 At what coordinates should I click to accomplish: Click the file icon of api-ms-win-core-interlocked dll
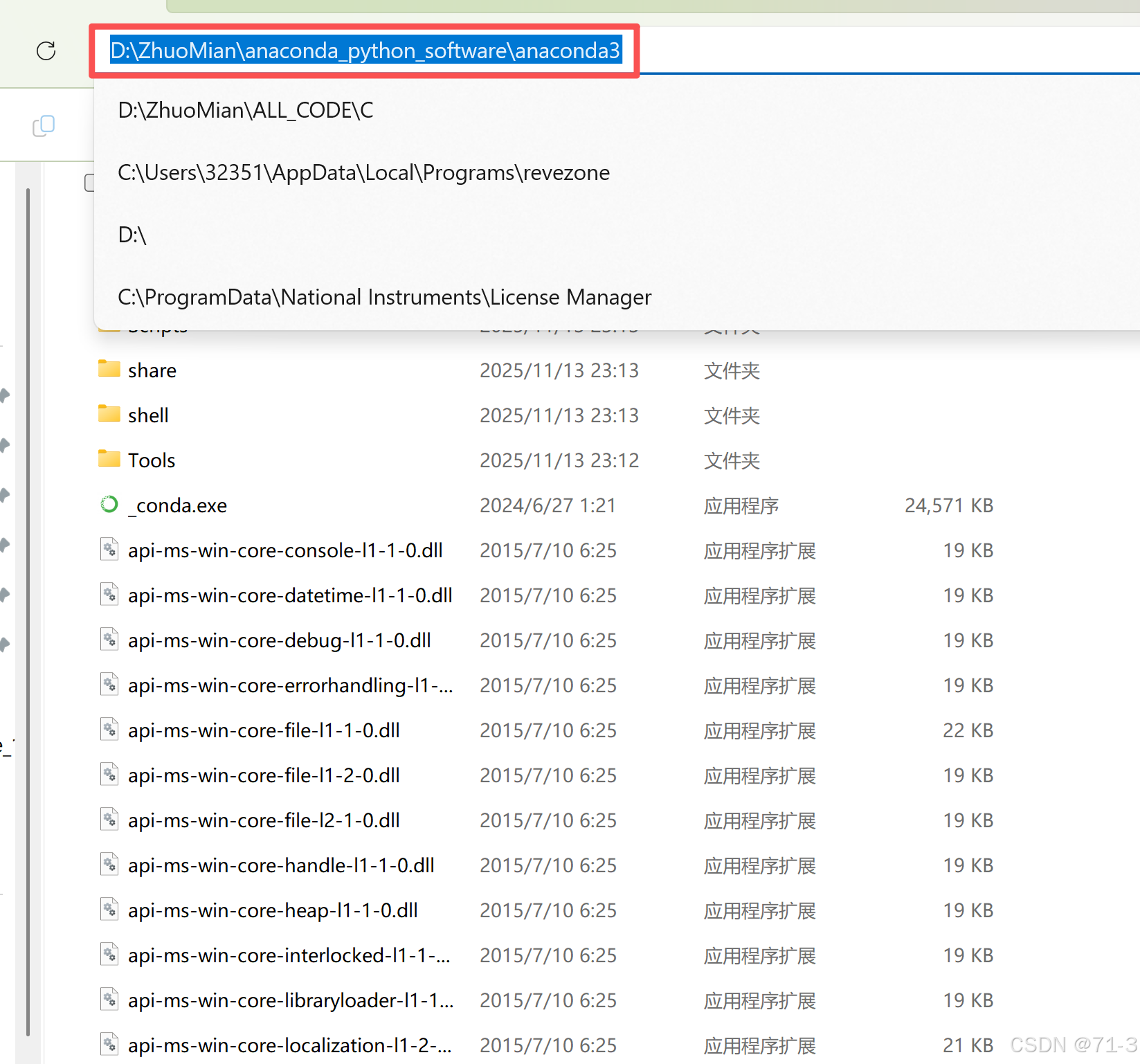pos(109,954)
